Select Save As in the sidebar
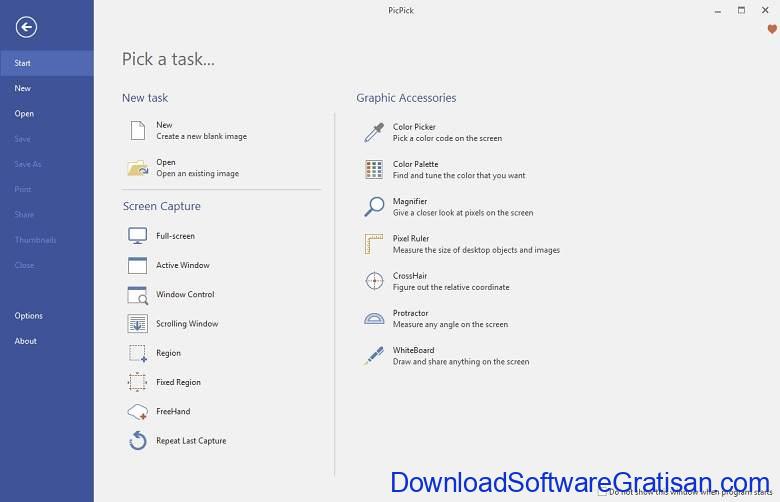Viewport: 780px width, 502px height. tap(47, 164)
